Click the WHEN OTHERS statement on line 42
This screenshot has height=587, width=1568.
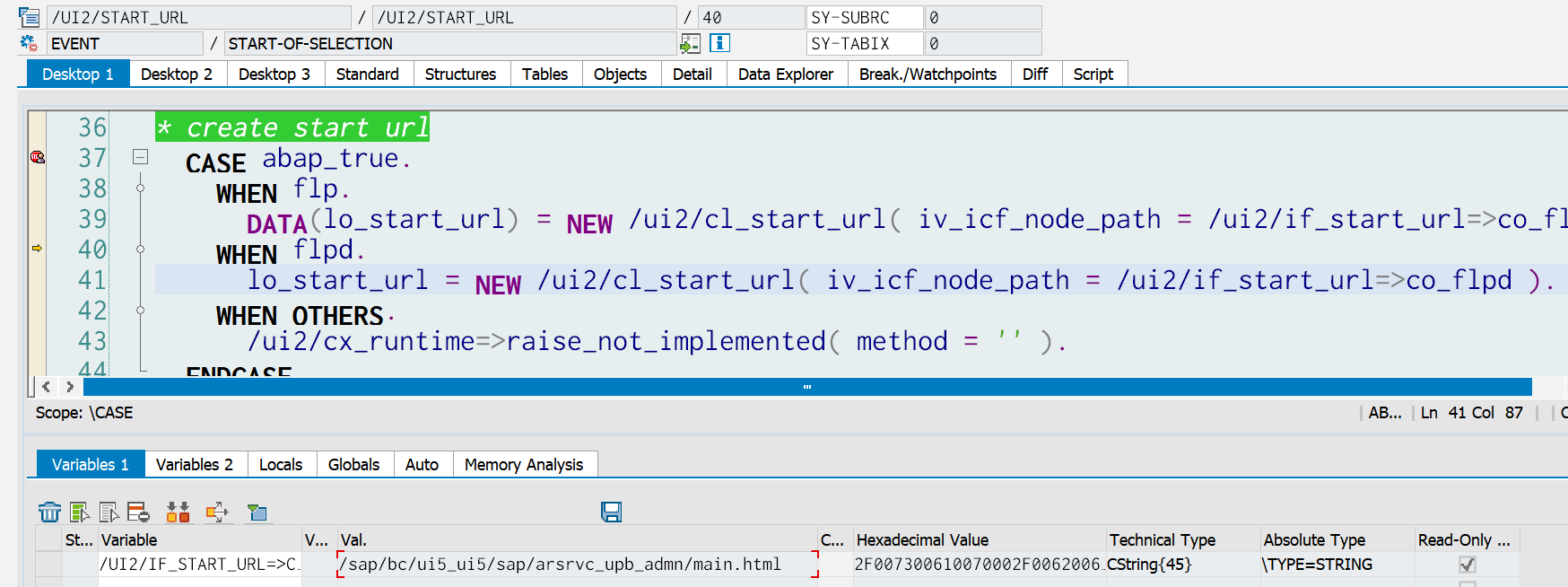pos(304,316)
